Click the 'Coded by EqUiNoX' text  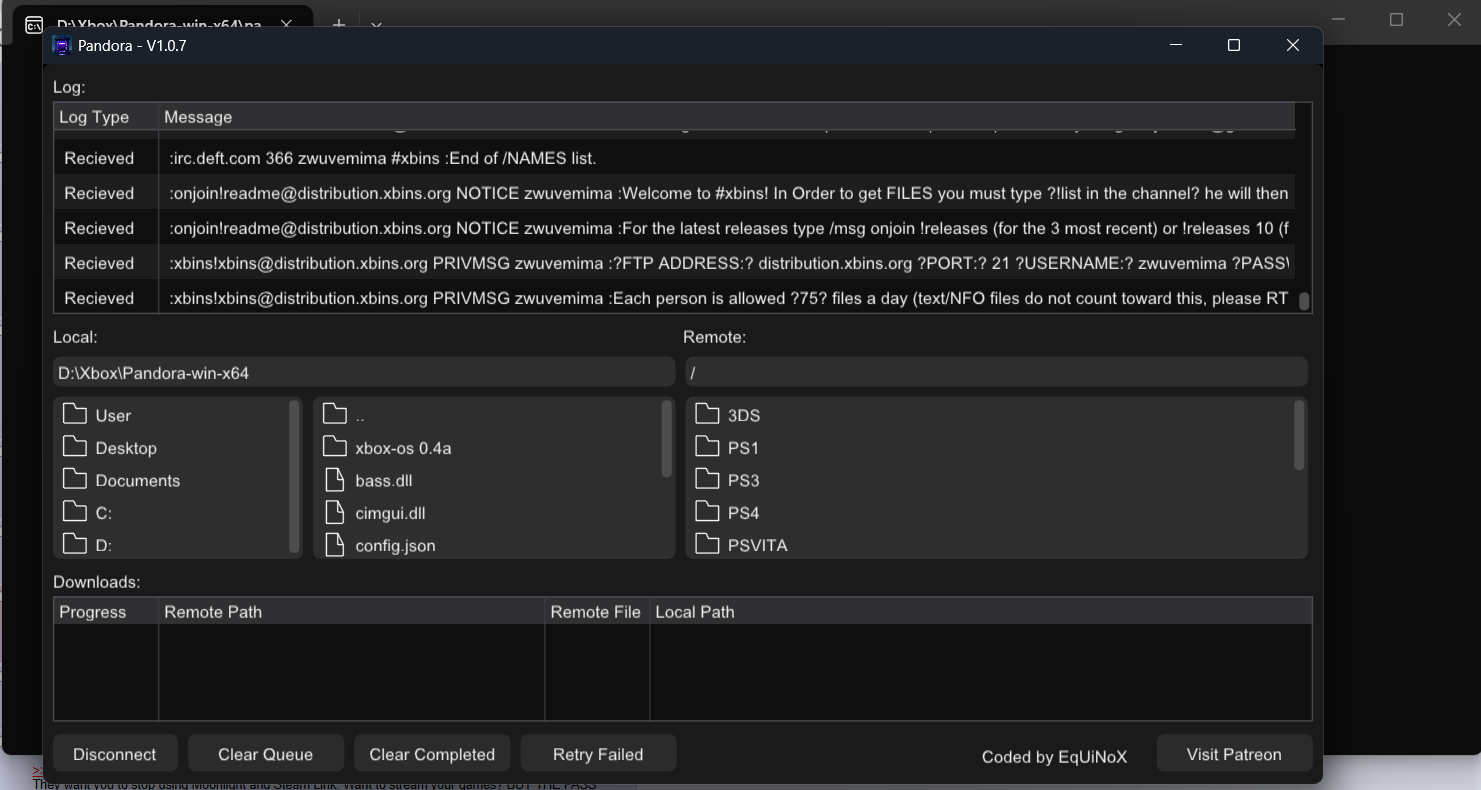pos(1054,757)
